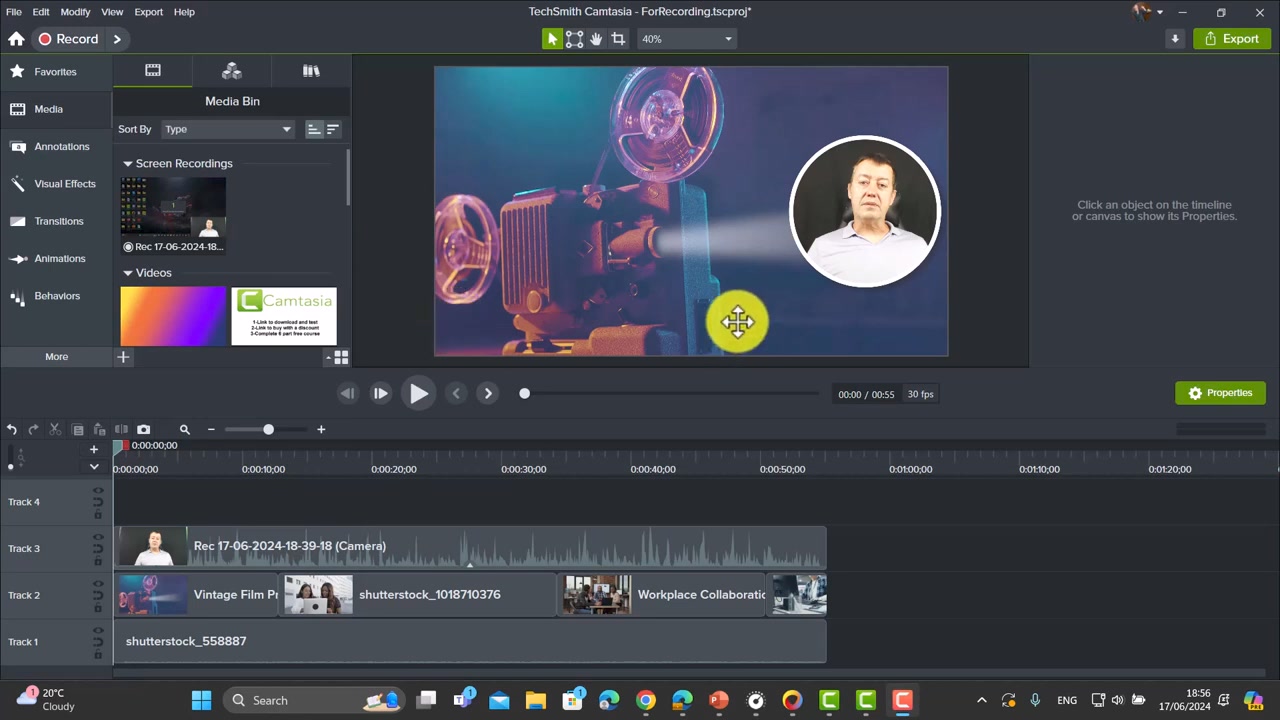Viewport: 1280px width, 720px height.
Task: Open the Library tab icon (cubes)
Action: point(232,71)
